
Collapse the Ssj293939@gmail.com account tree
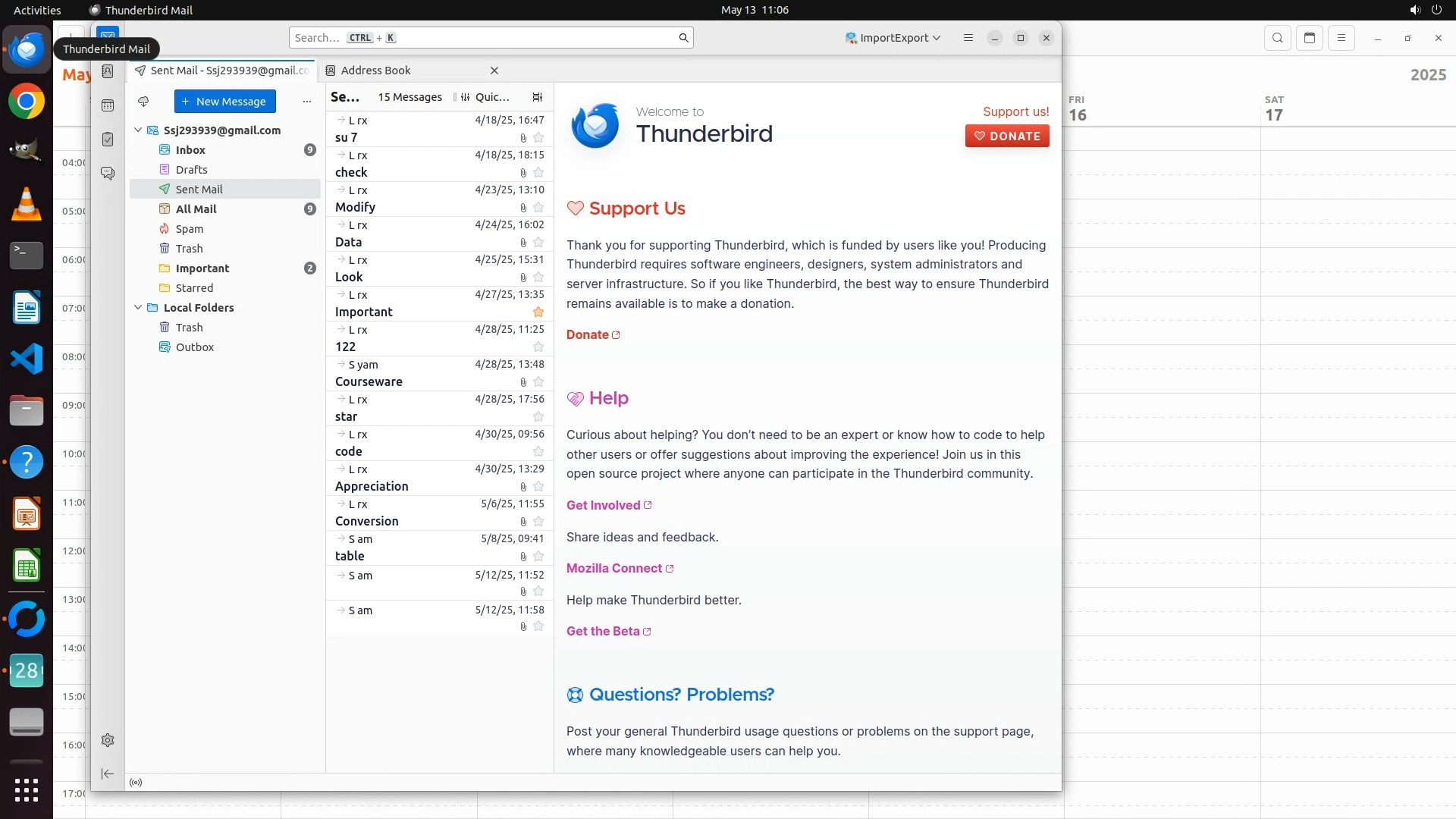coord(138,130)
